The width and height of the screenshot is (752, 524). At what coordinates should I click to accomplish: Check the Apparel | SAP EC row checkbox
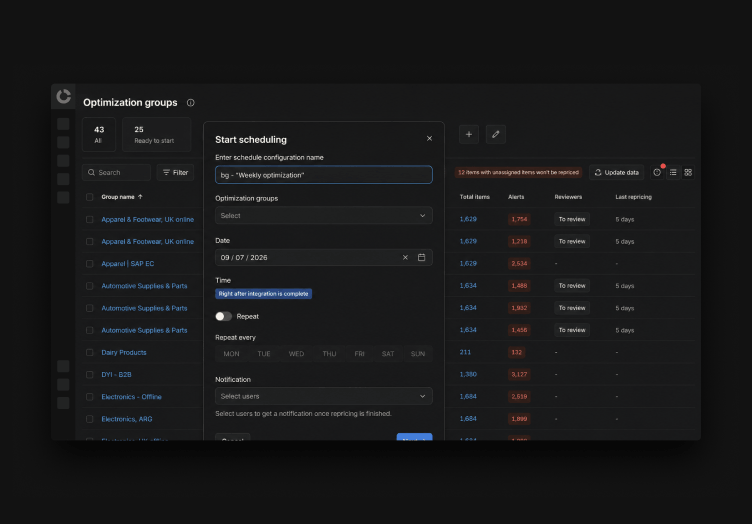(x=90, y=264)
